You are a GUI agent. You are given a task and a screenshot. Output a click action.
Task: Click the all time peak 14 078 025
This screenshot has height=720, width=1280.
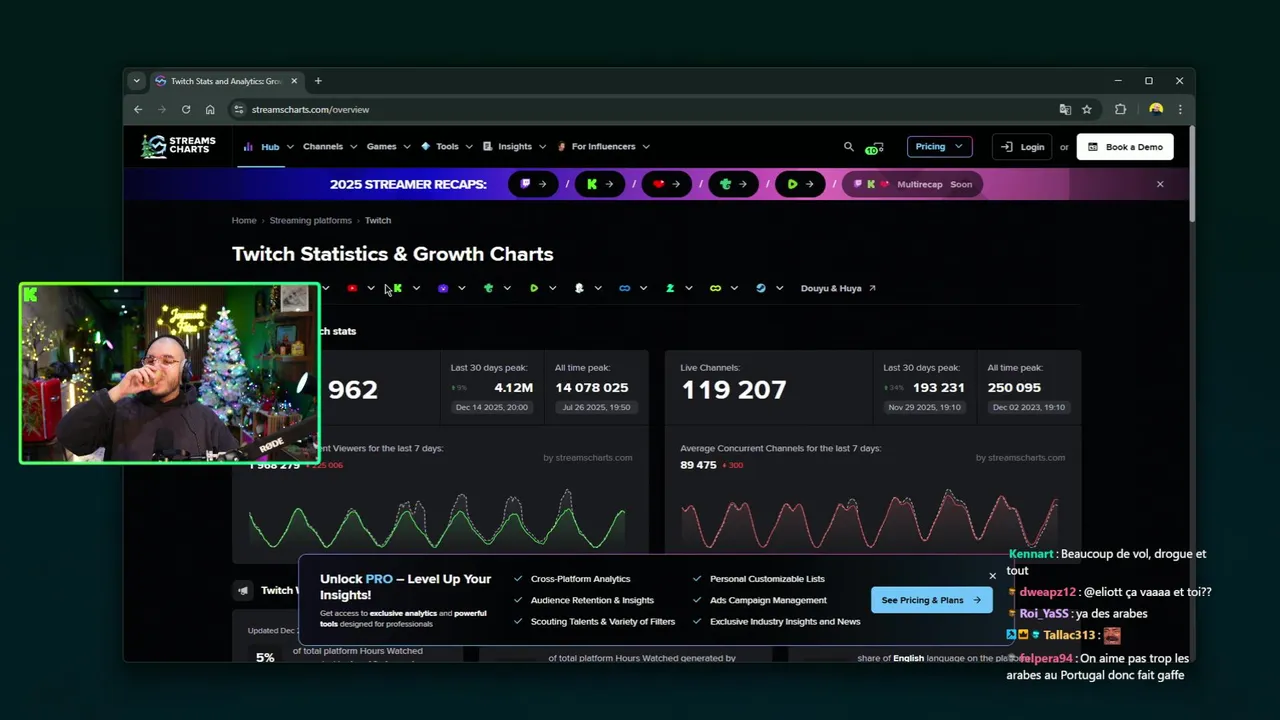click(x=592, y=387)
